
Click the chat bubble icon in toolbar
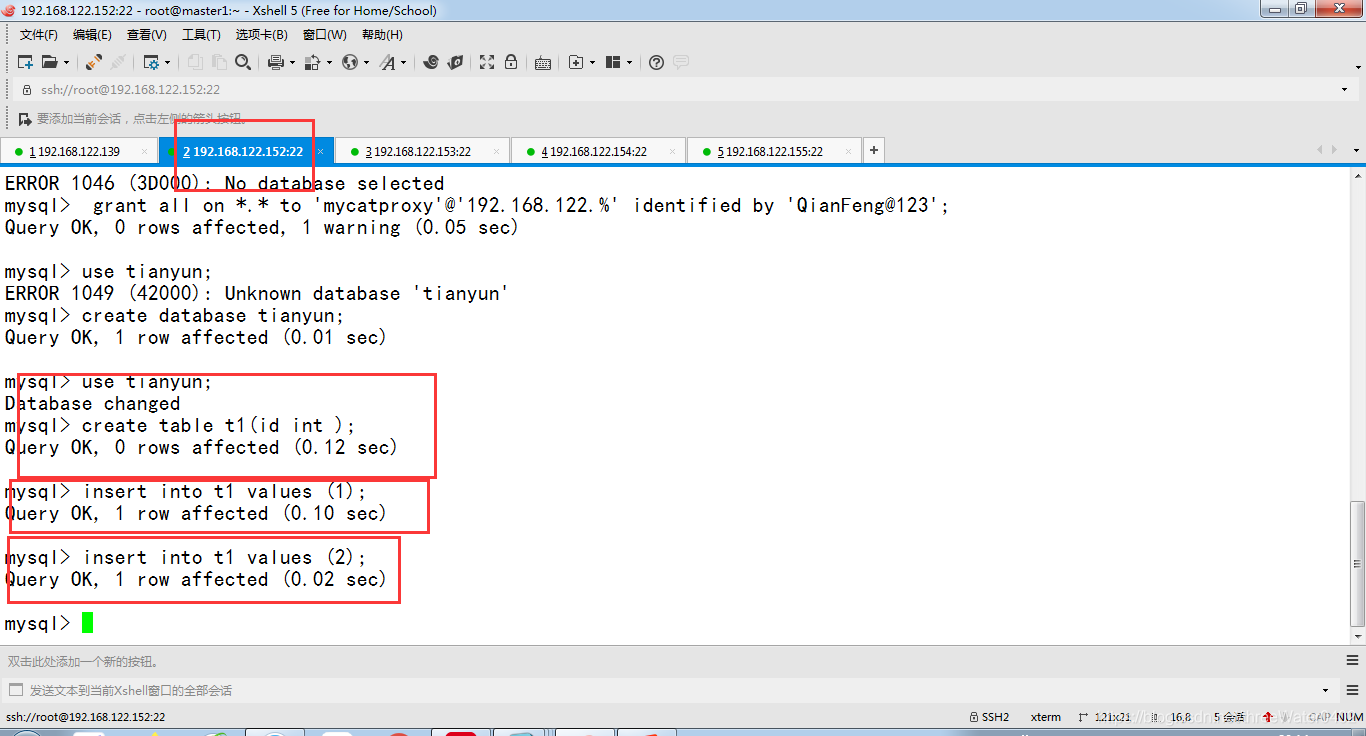point(681,62)
